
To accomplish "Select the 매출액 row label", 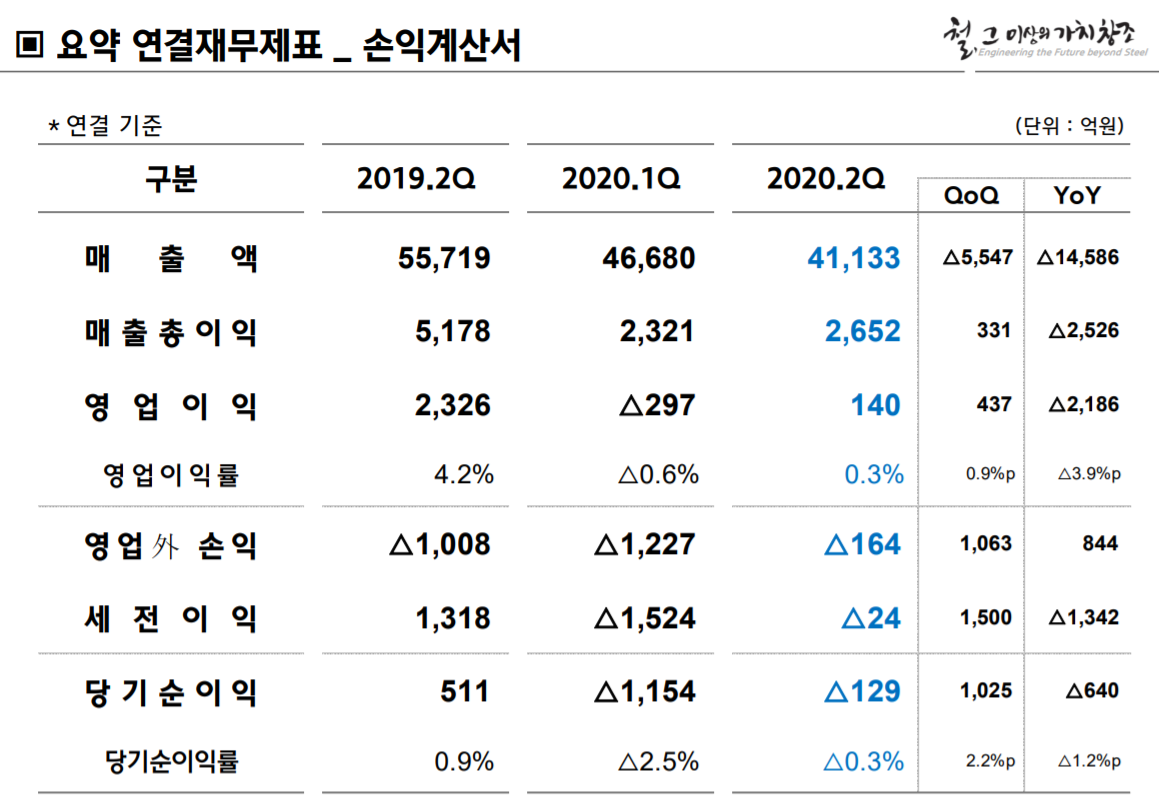I will [x=171, y=259].
